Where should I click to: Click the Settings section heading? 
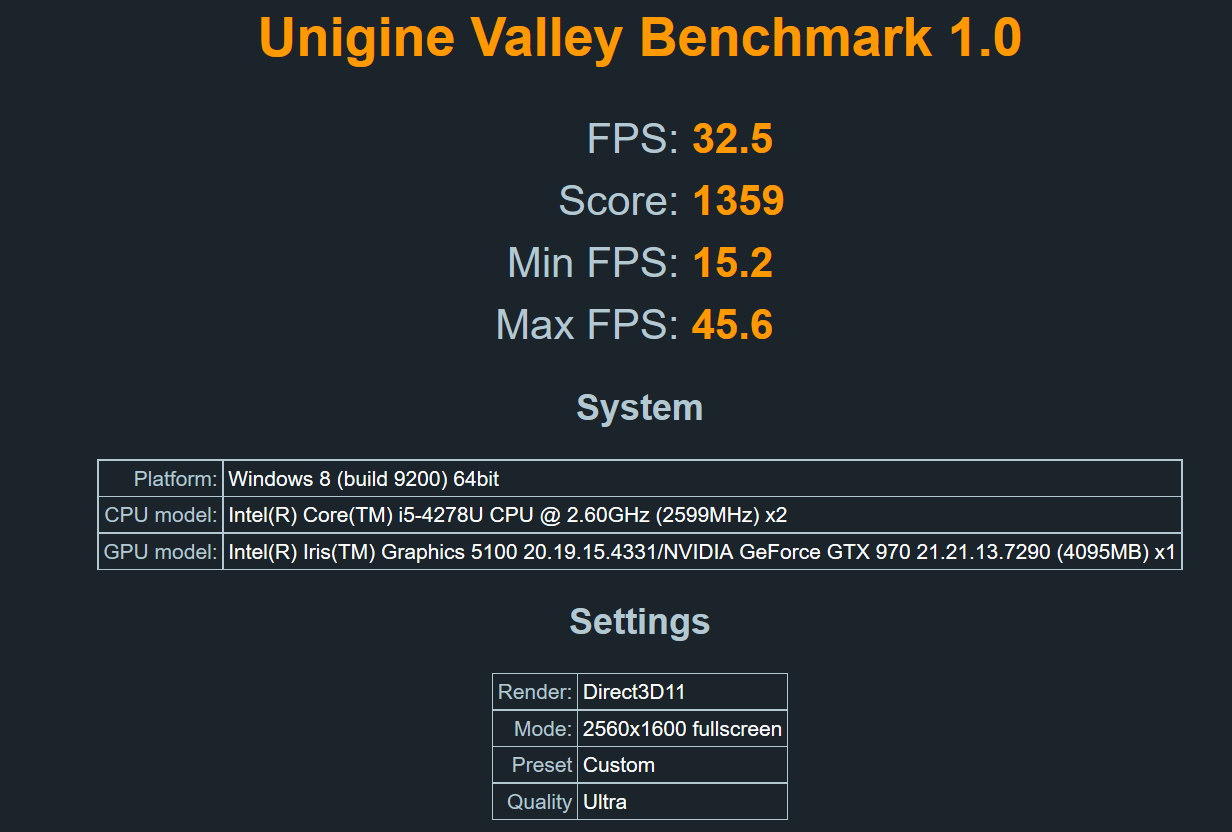coord(640,621)
